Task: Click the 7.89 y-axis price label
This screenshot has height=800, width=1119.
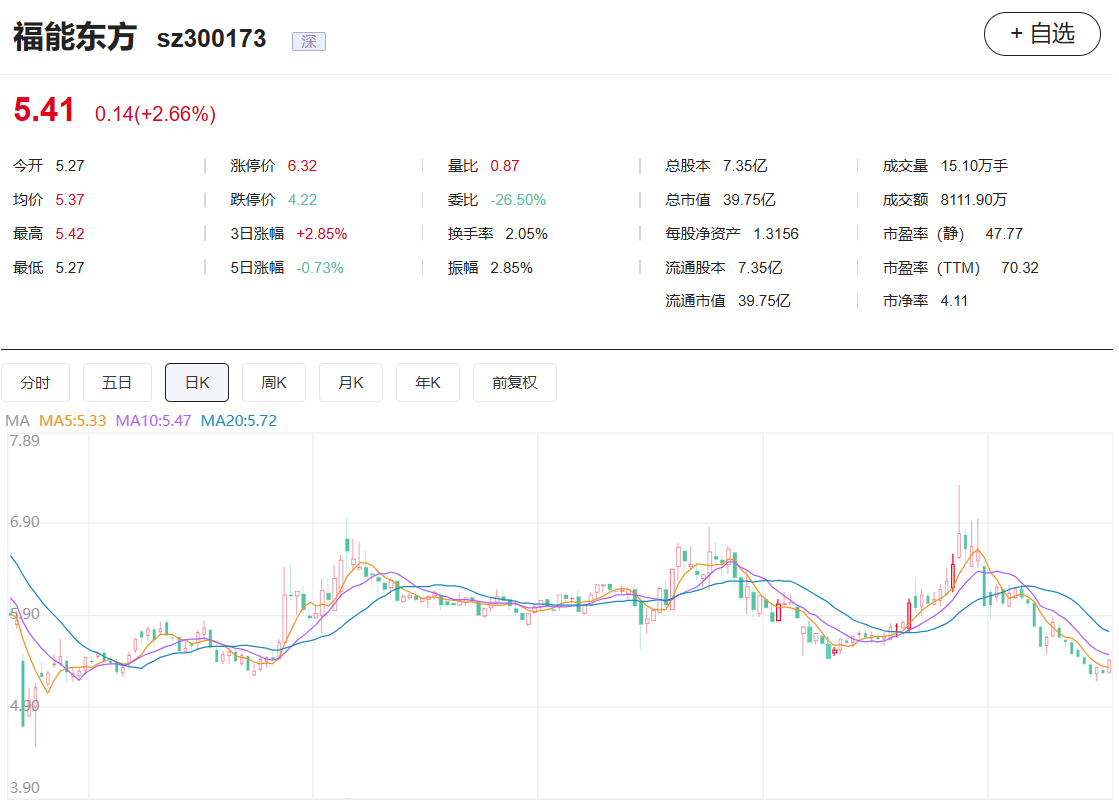Action: tap(24, 441)
